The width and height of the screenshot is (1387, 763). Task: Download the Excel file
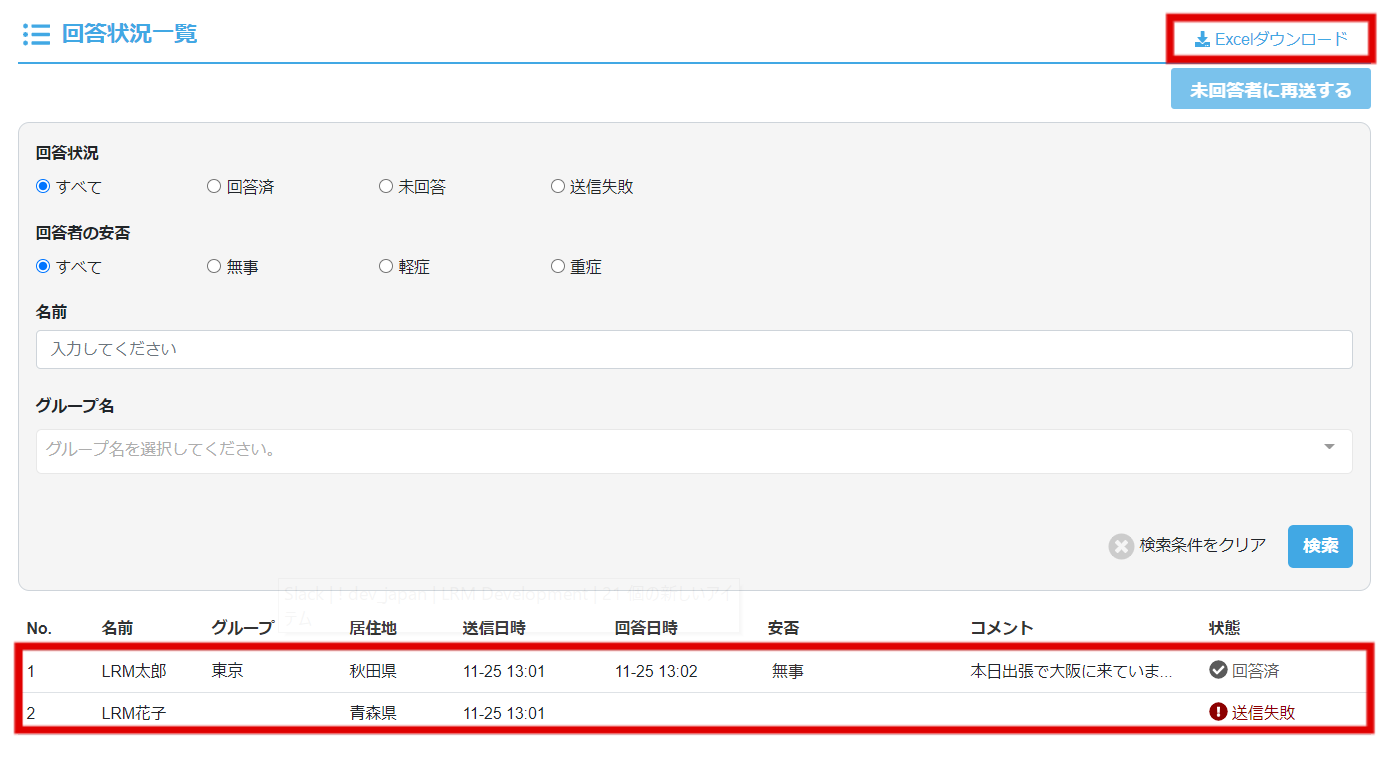pos(1271,40)
